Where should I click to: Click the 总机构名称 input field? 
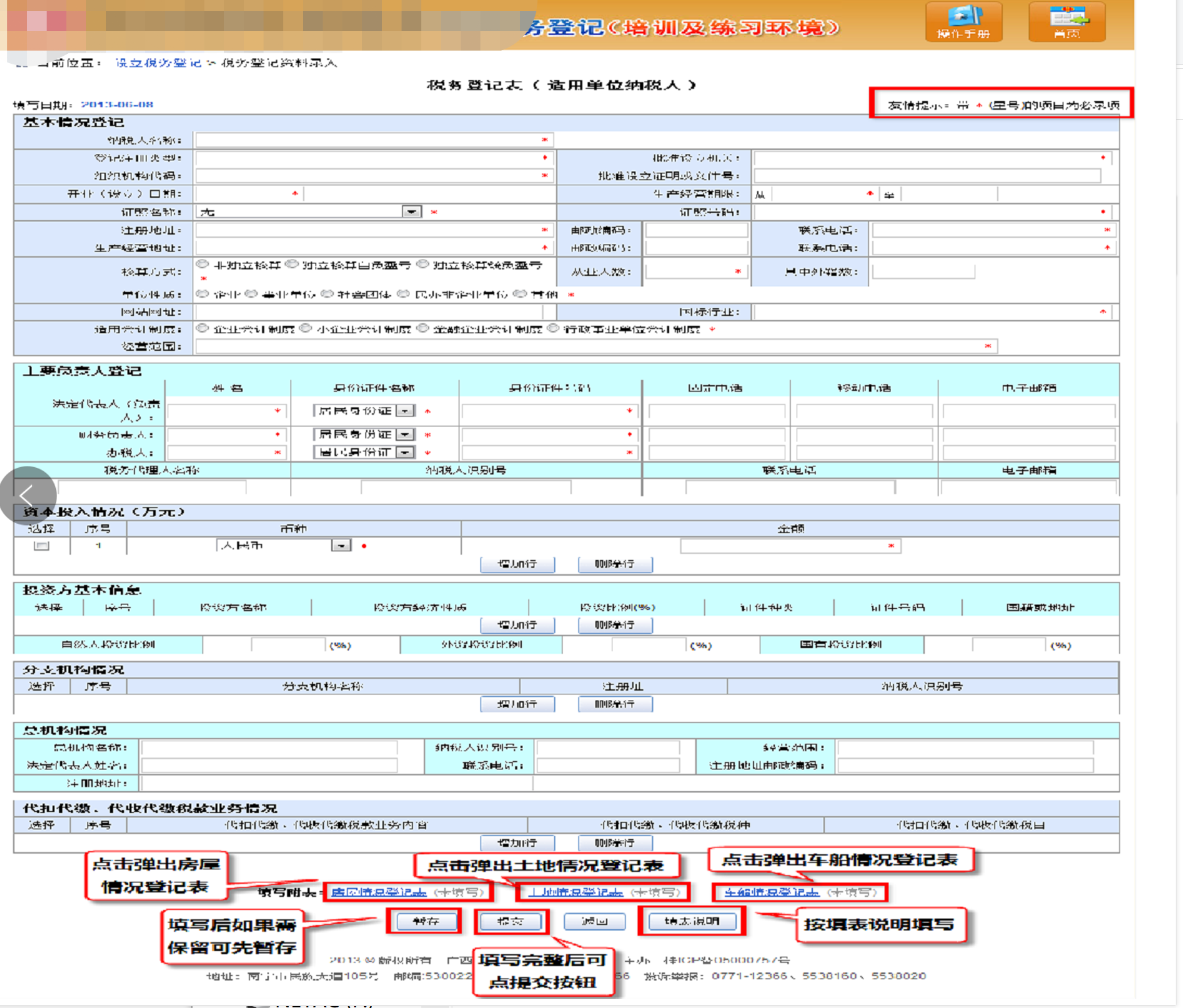(269, 748)
